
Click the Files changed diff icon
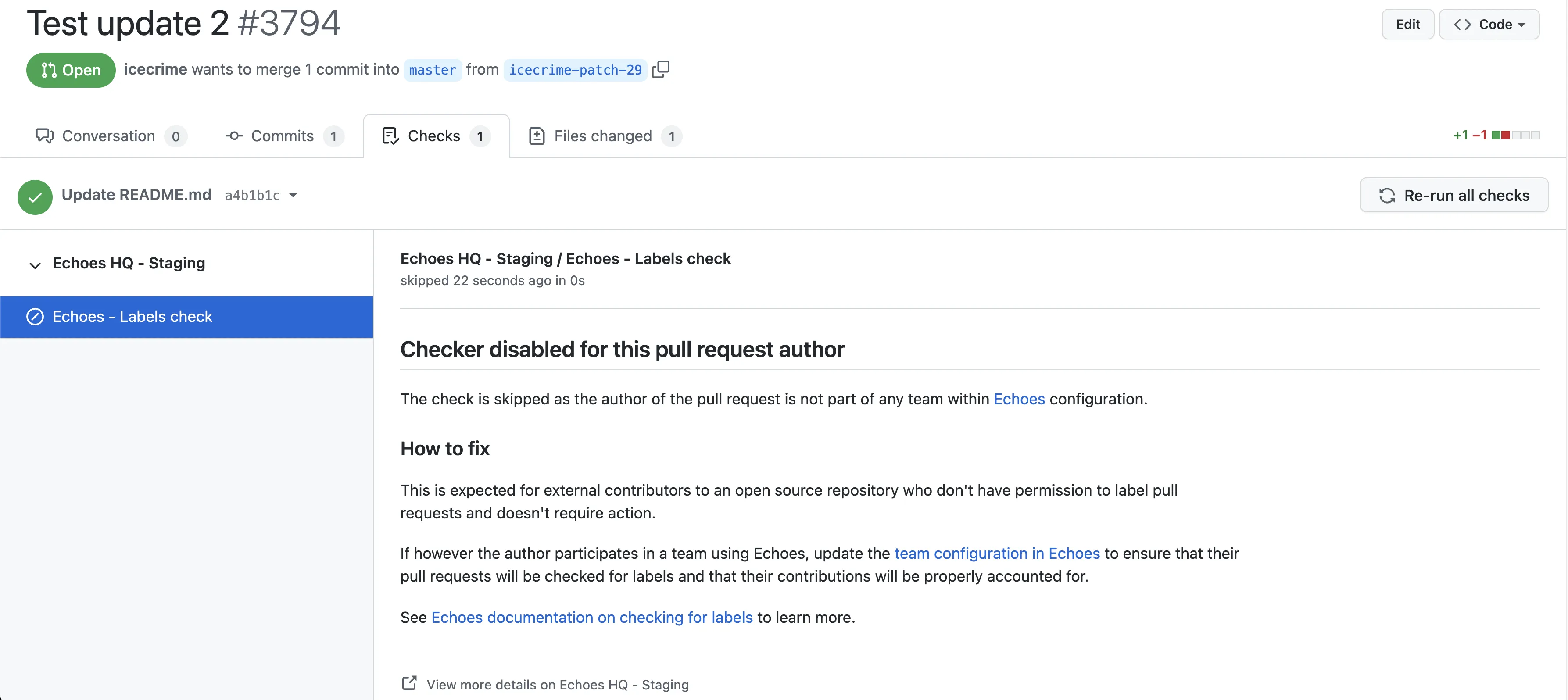click(x=536, y=136)
